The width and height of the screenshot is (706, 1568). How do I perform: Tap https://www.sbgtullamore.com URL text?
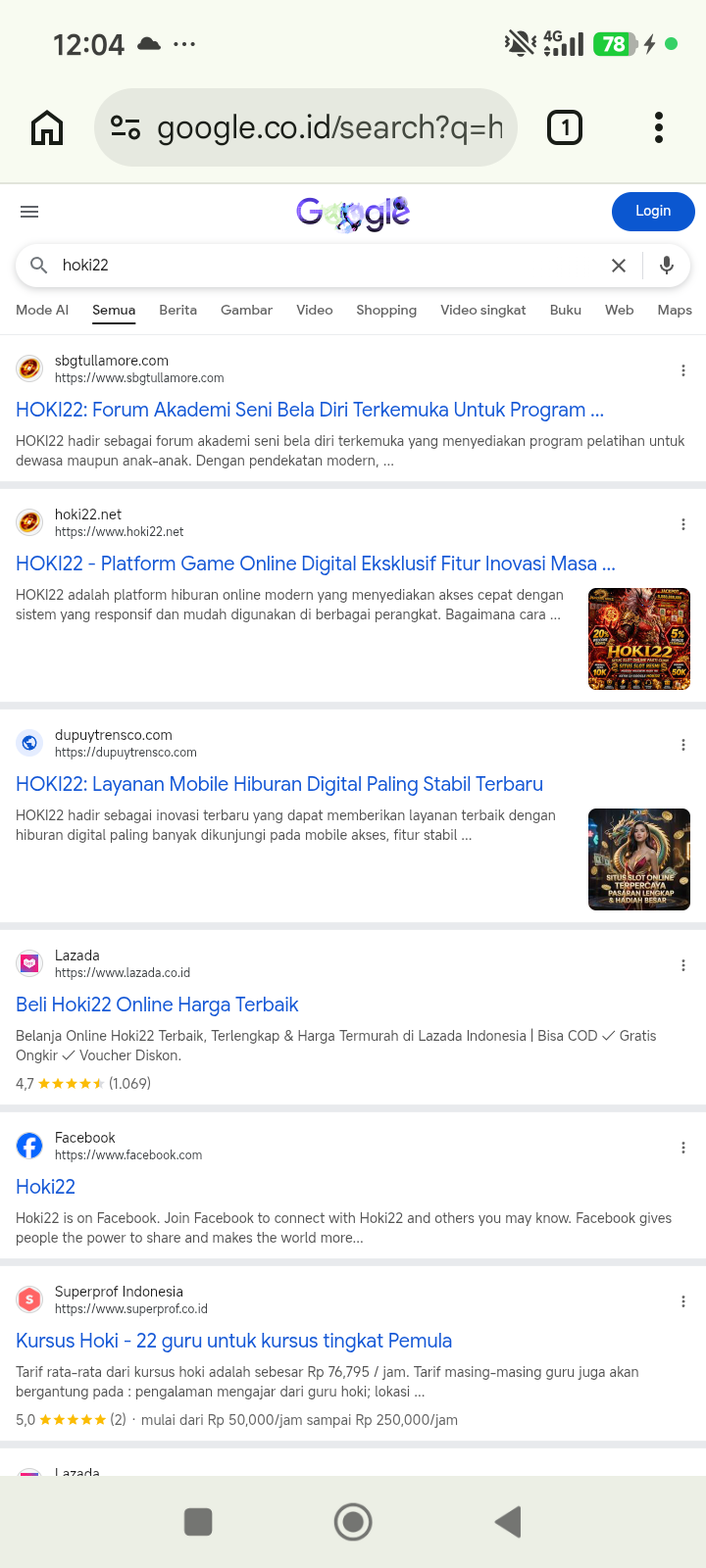tap(139, 378)
